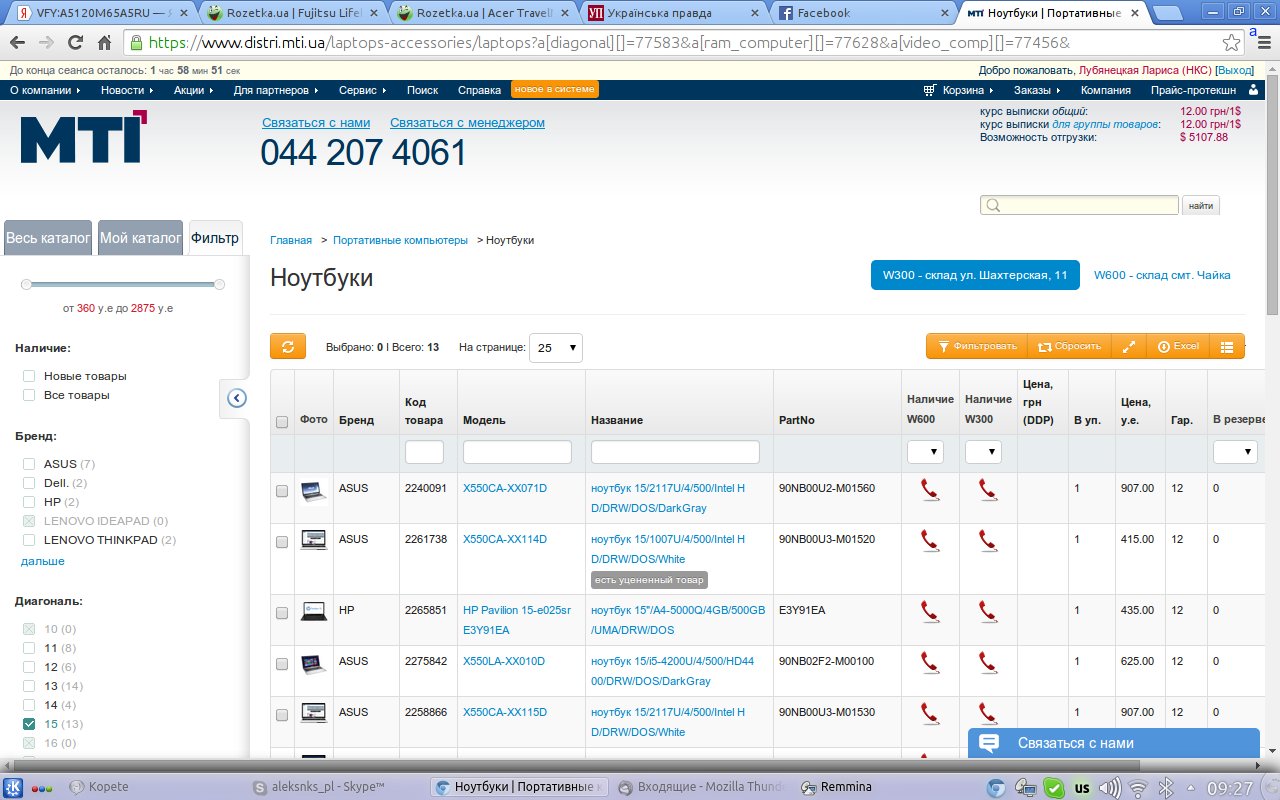
Task: Switch to the 'Весь каталог' tab
Action: click(48, 238)
